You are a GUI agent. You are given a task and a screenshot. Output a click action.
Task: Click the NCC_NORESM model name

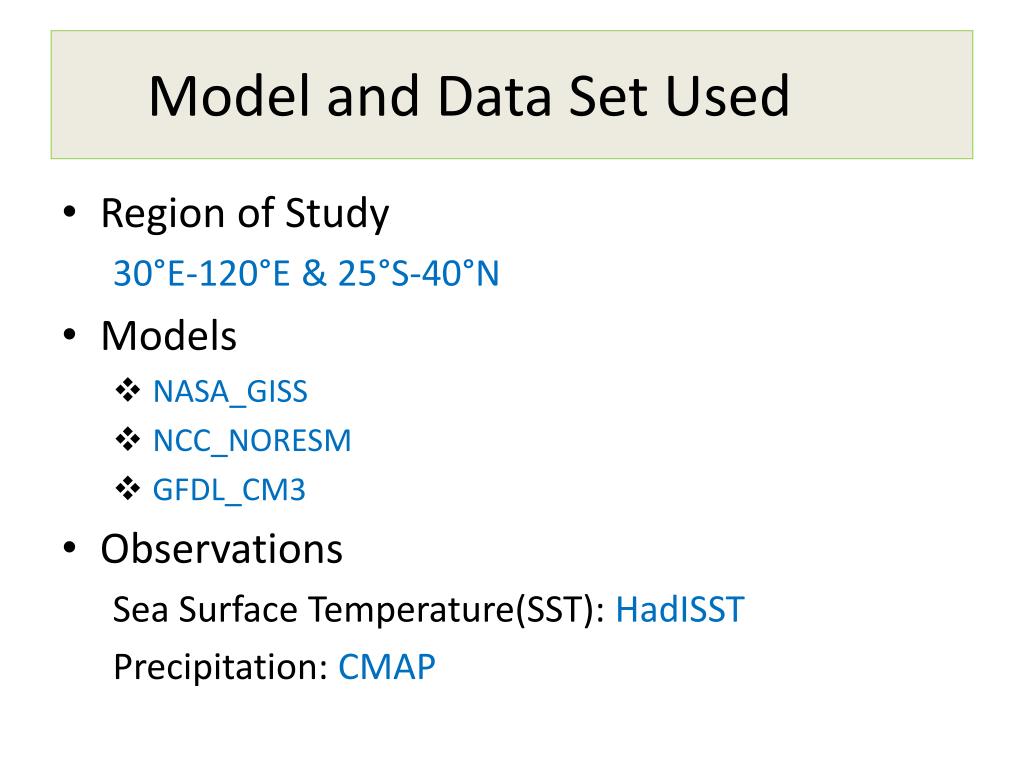252,441
